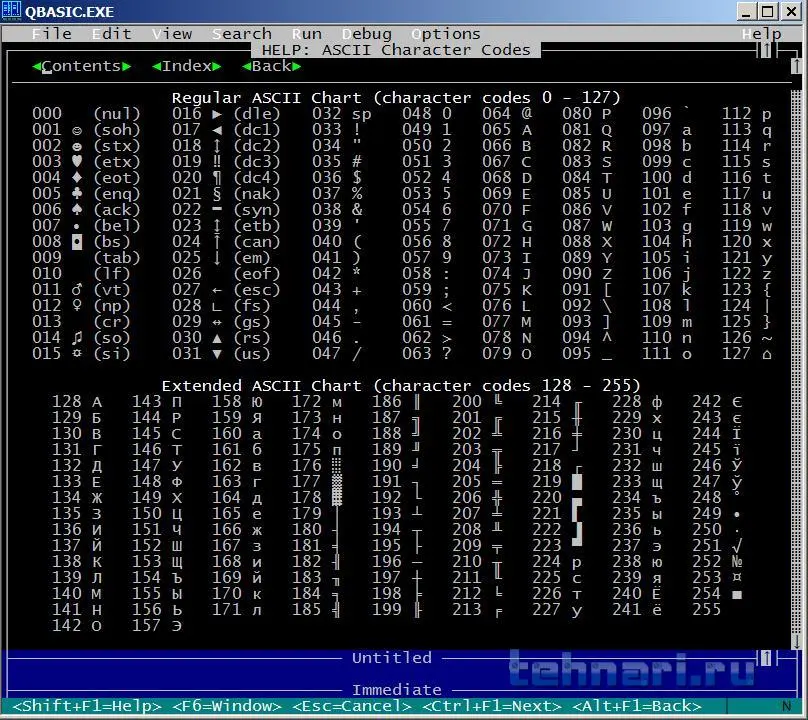This screenshot has width=808, height=720.
Task: Click the Regular ASCII Chart heading
Action: [396, 97]
